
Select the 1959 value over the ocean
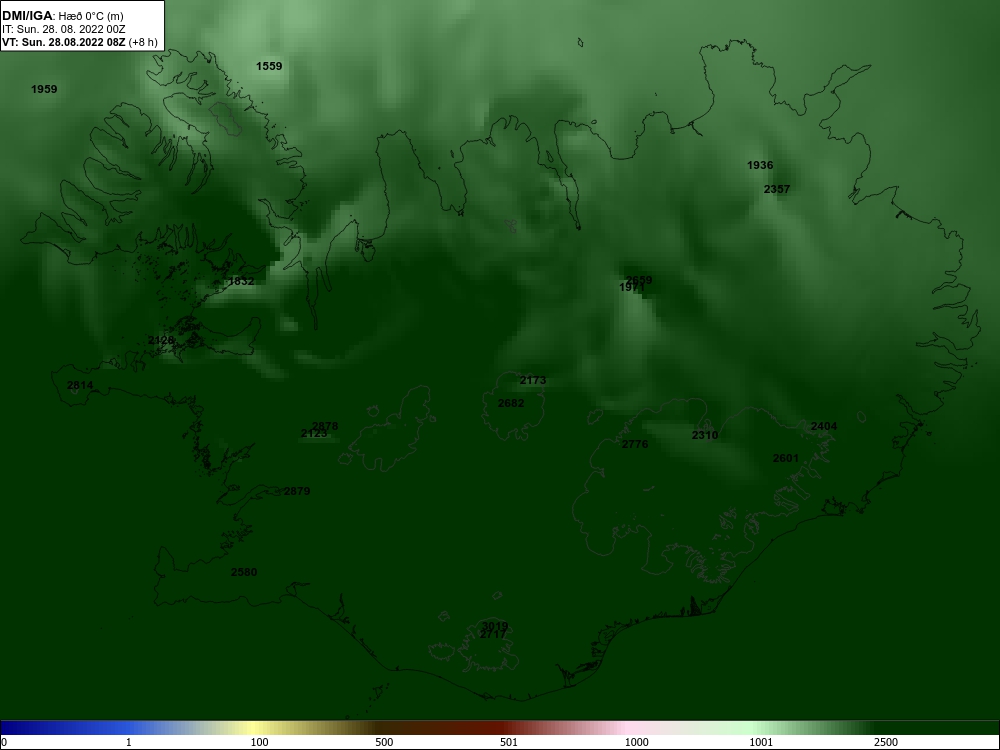[44, 89]
